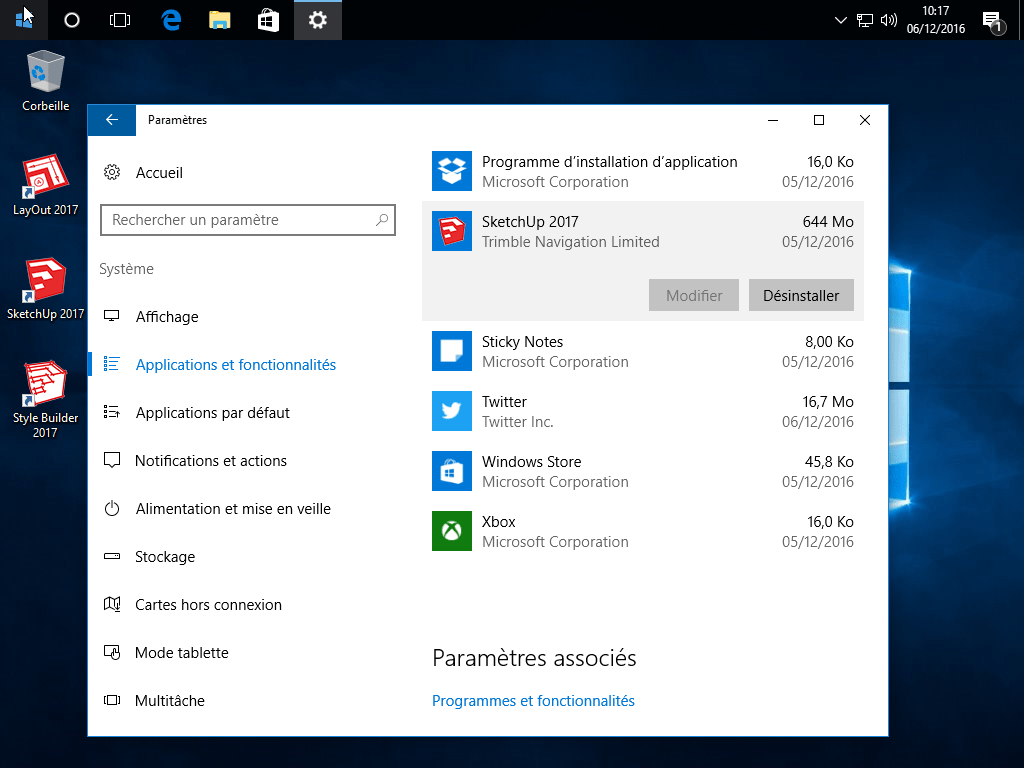
Task: Open Notifications et actions section
Action: pos(210,461)
